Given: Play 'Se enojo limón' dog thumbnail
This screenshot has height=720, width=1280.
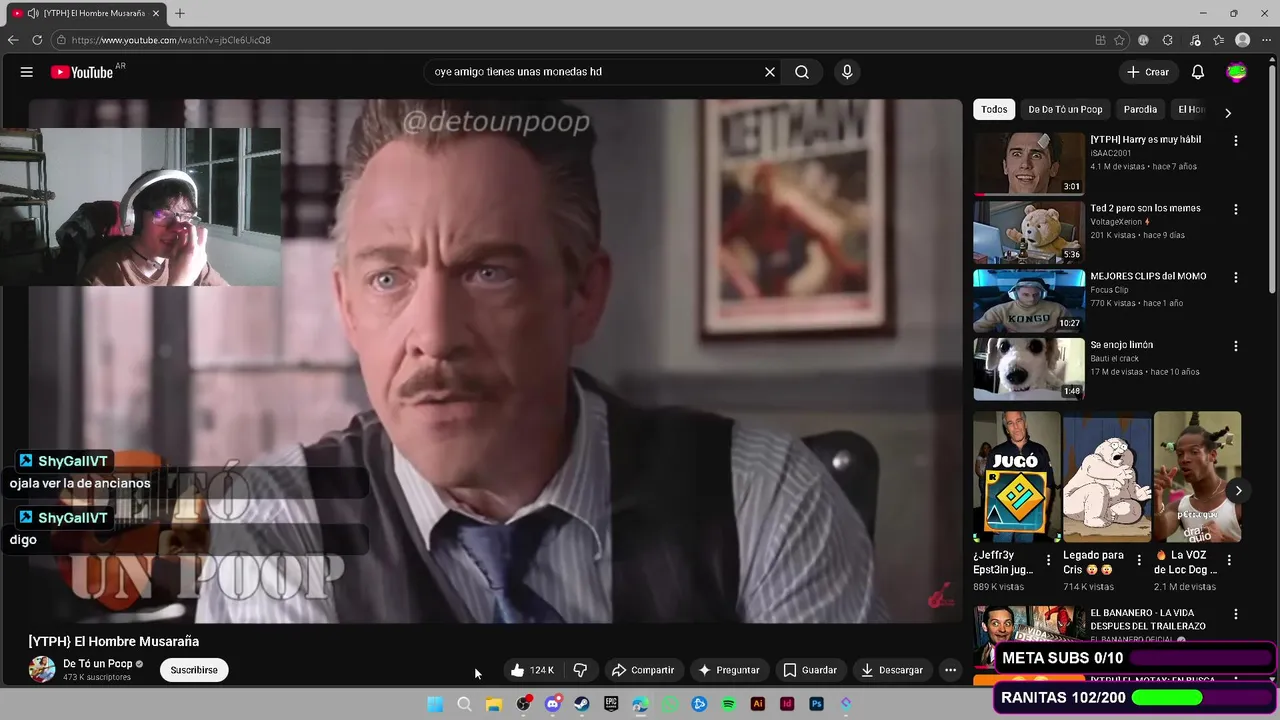Looking at the screenshot, I should point(1029,369).
